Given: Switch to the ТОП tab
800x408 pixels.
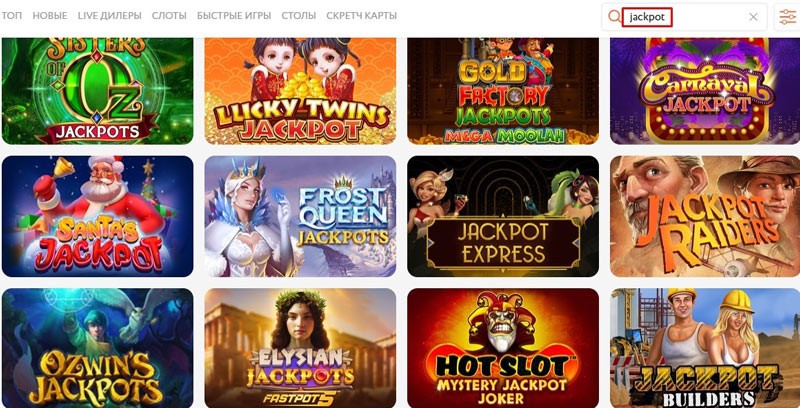Looking at the screenshot, I should coord(11,16).
